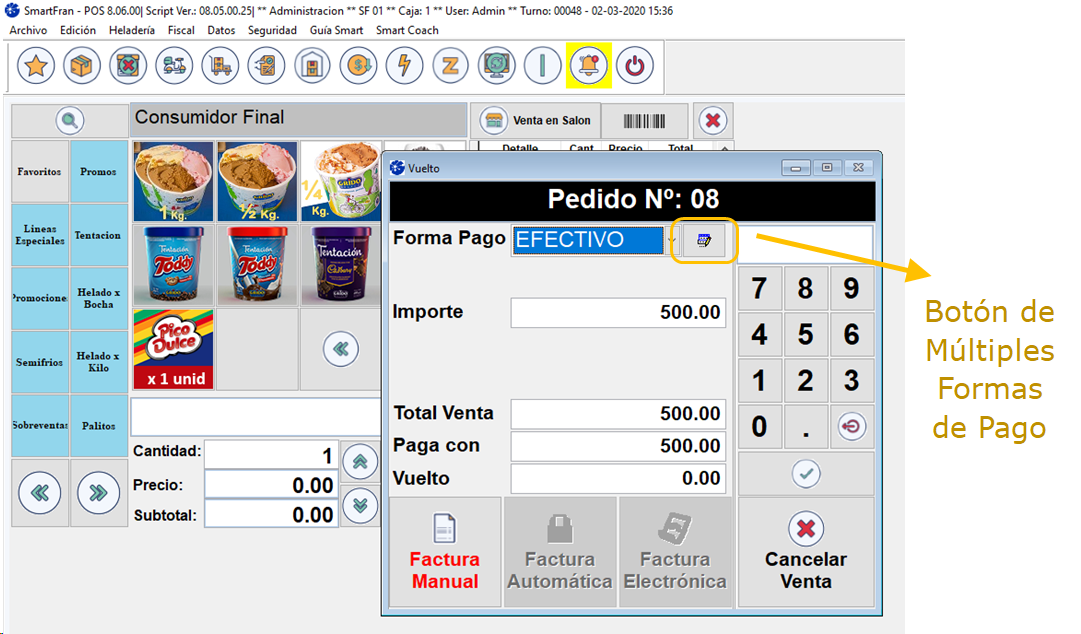Click the red power button icon
This screenshot has width=1081, height=634.
[635, 67]
